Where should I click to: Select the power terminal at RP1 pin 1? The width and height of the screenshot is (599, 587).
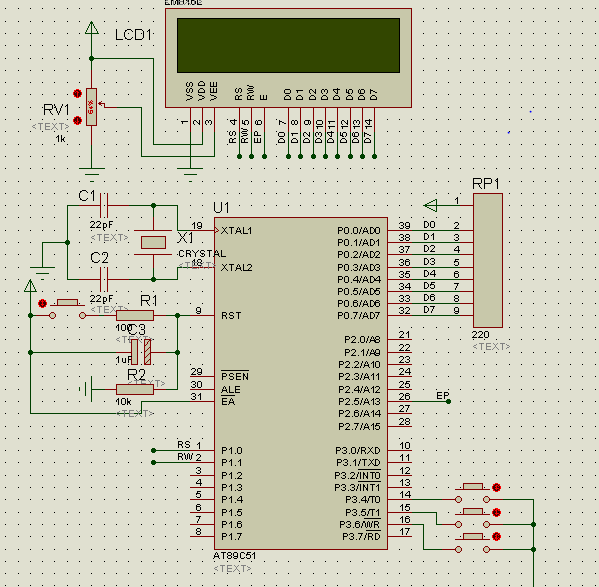point(430,205)
